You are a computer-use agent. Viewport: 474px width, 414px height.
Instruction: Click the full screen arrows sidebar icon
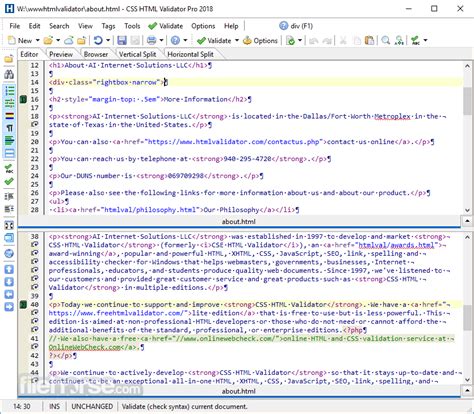(x=9, y=225)
